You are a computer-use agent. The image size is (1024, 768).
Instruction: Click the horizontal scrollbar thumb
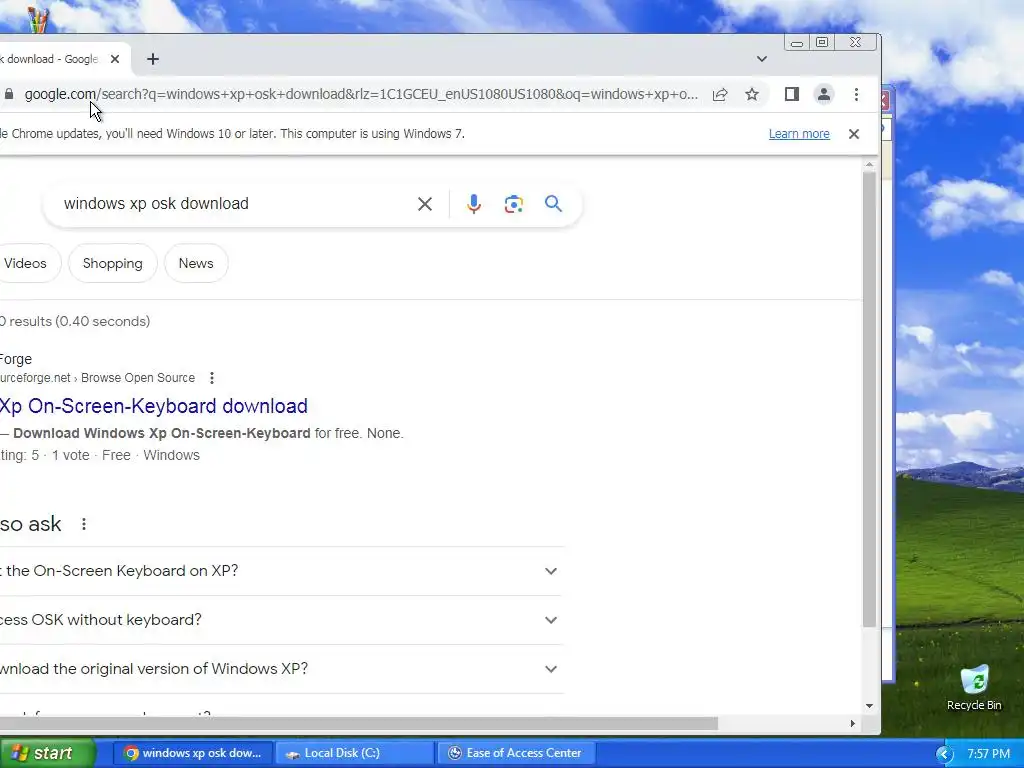[x=359, y=724]
